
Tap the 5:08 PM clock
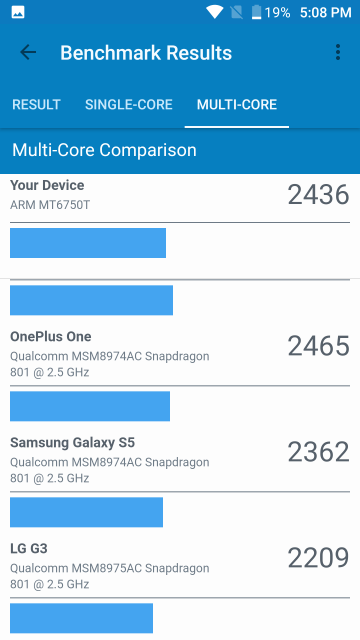(x=325, y=13)
